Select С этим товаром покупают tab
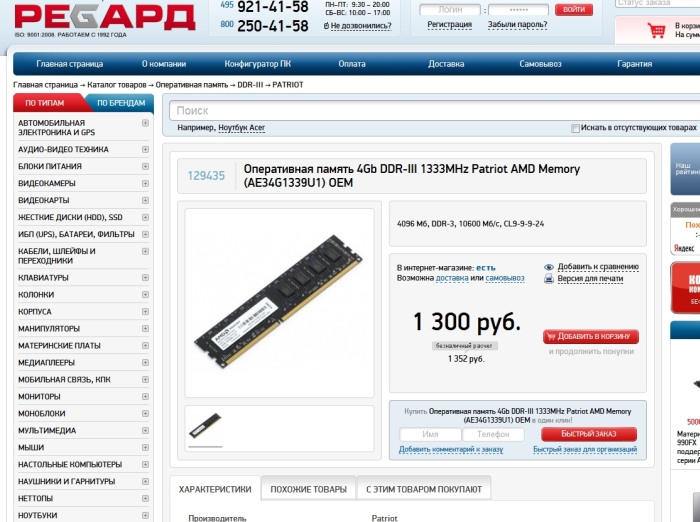700x522 pixels. pos(424,489)
